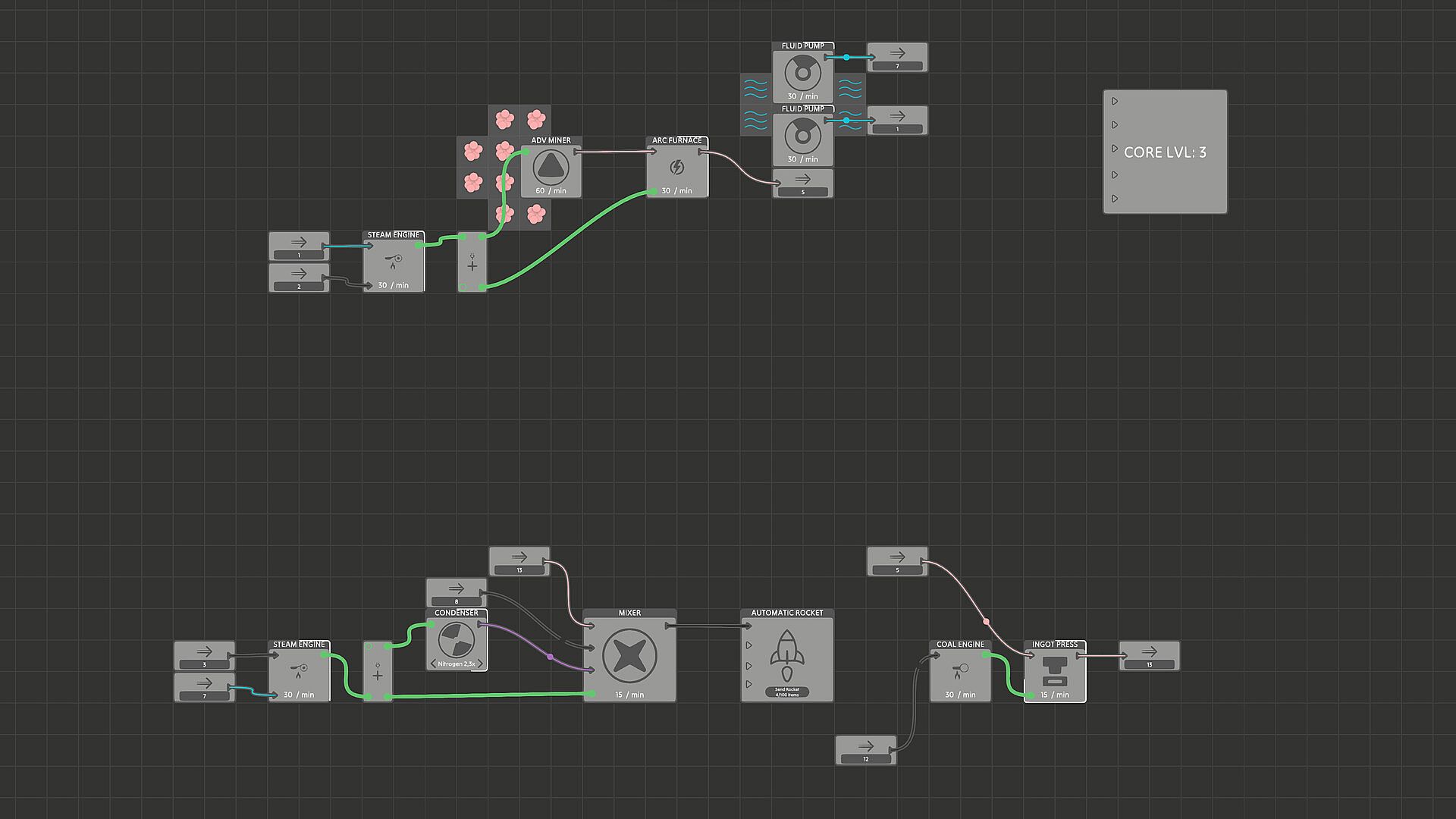Screen dimensions: 1456x819
Task: Click the Coal Engine icon
Action: (x=959, y=670)
